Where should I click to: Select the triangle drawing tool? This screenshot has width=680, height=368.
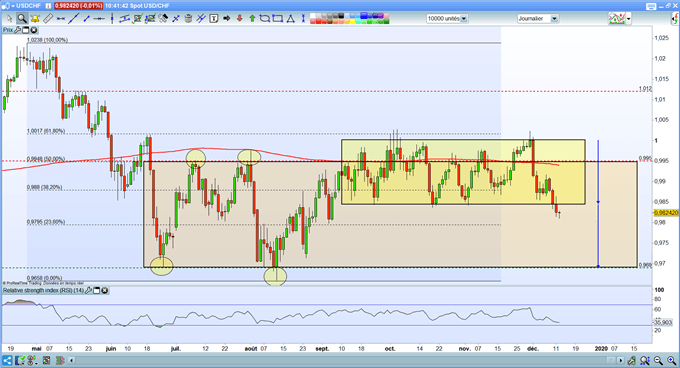point(290,19)
